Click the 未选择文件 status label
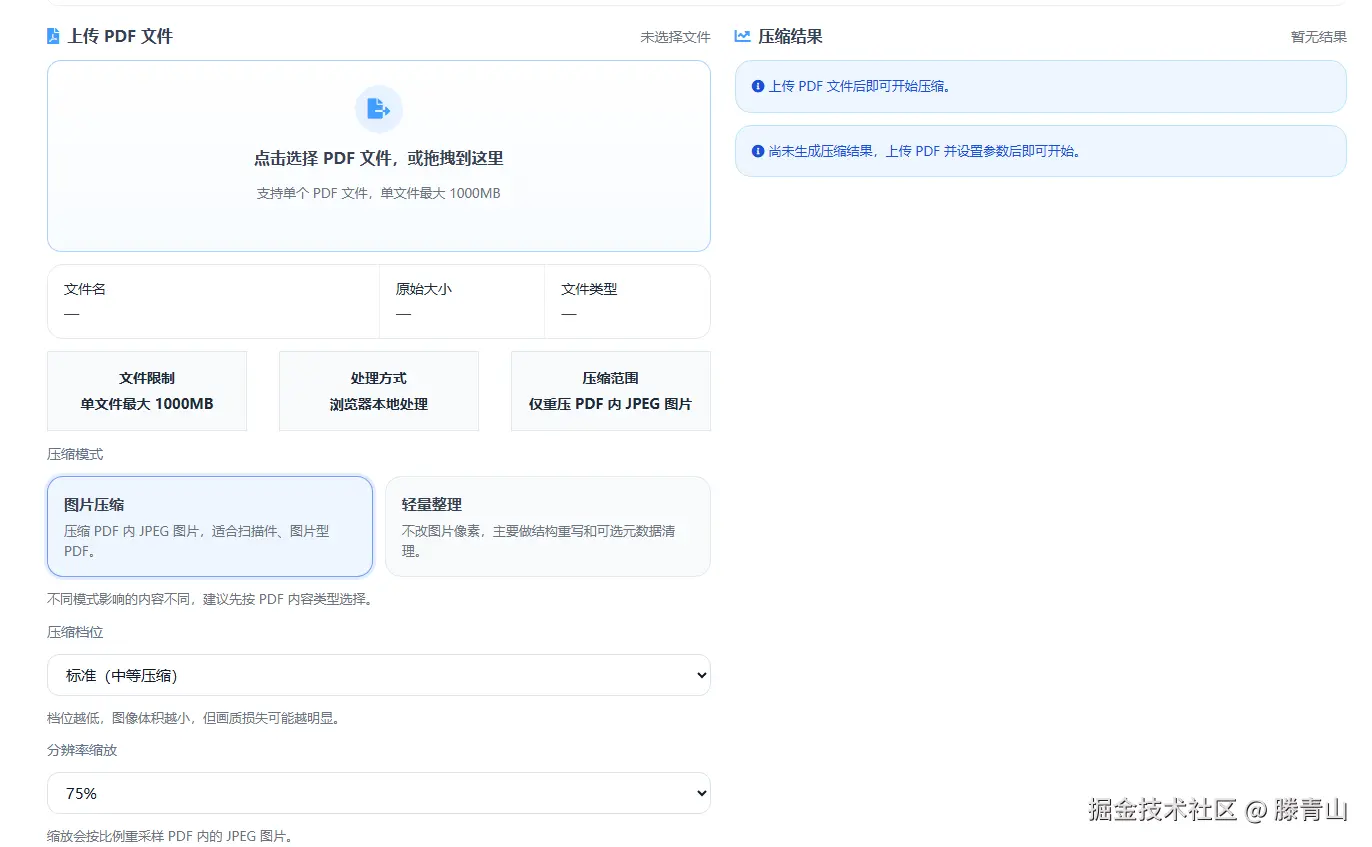Viewport: 1372px width, 847px height. (x=675, y=35)
